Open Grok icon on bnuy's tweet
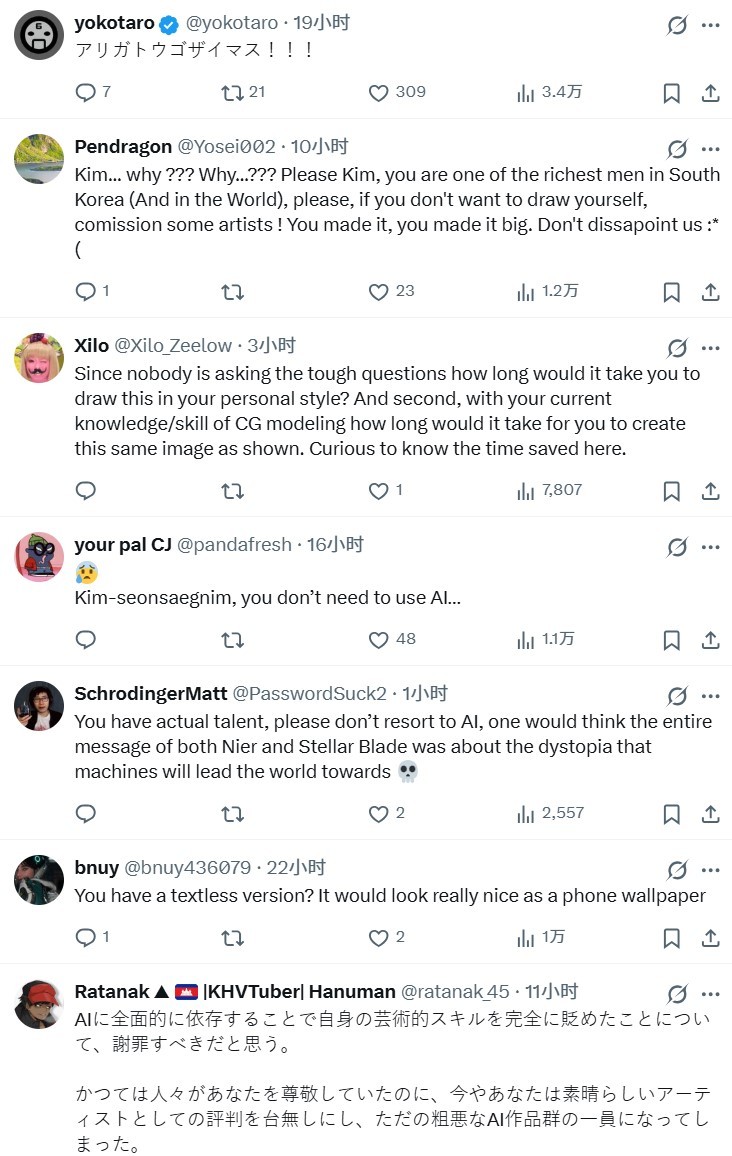732x1156 pixels. click(x=677, y=870)
